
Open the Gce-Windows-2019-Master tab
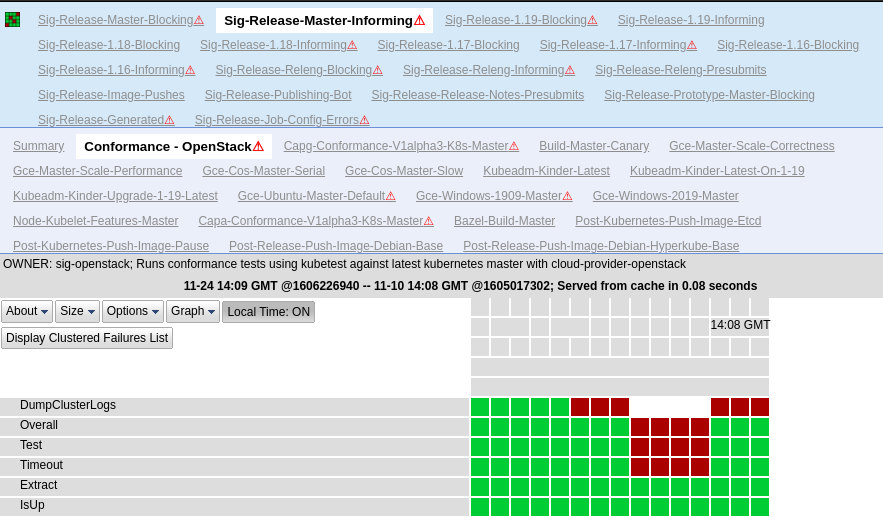click(x=666, y=196)
